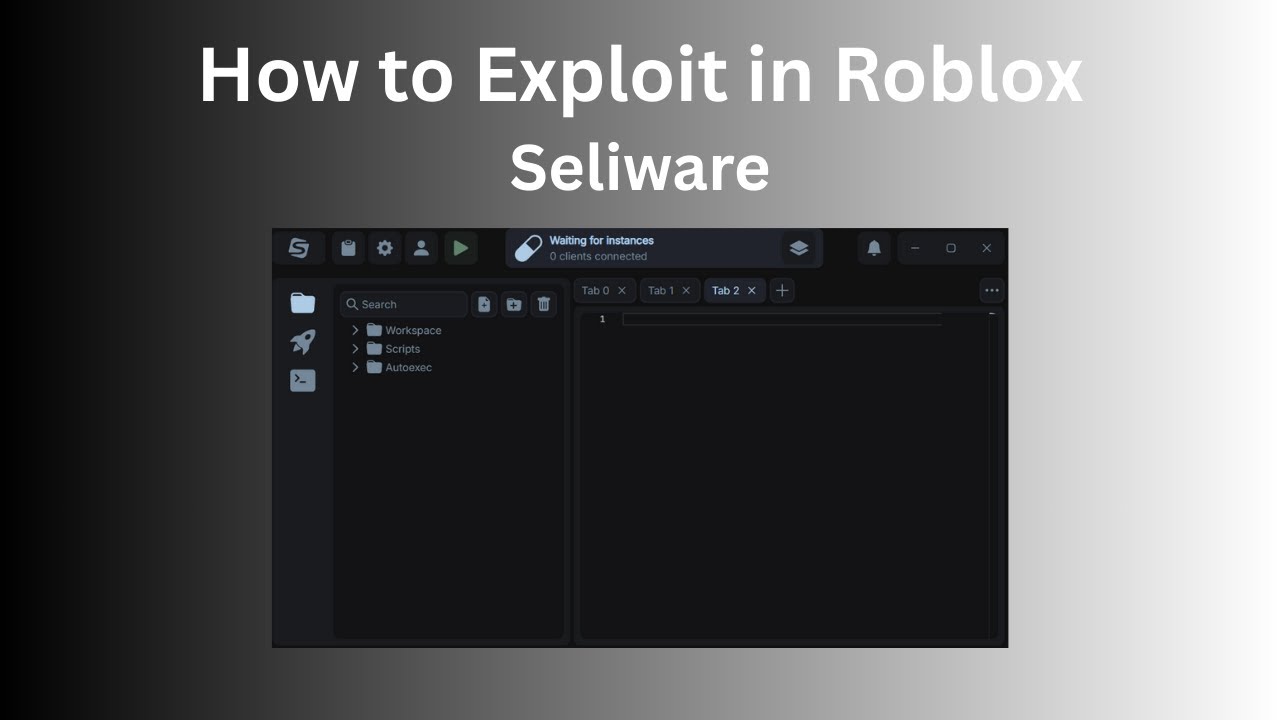
Task: Open the user account icon
Action: click(x=421, y=248)
